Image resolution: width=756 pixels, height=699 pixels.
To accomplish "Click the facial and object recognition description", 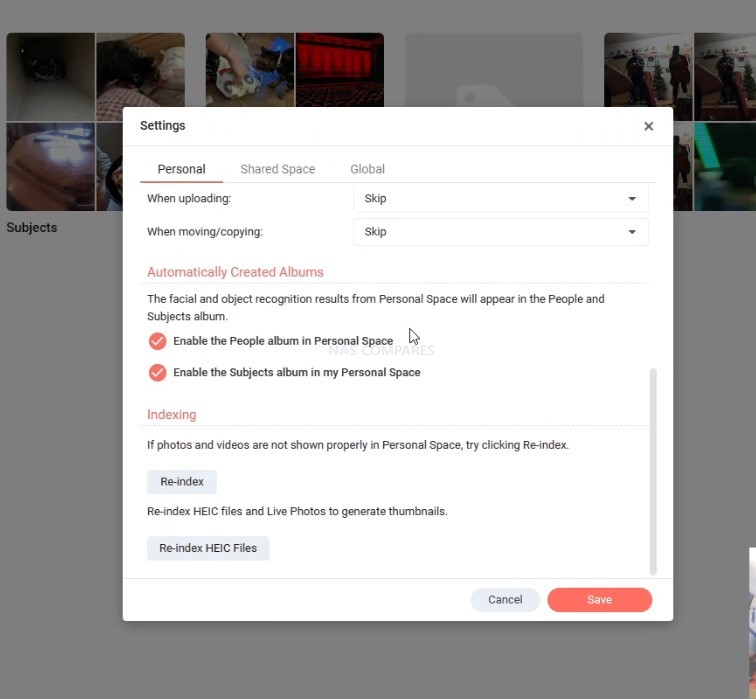I will click(x=376, y=308).
